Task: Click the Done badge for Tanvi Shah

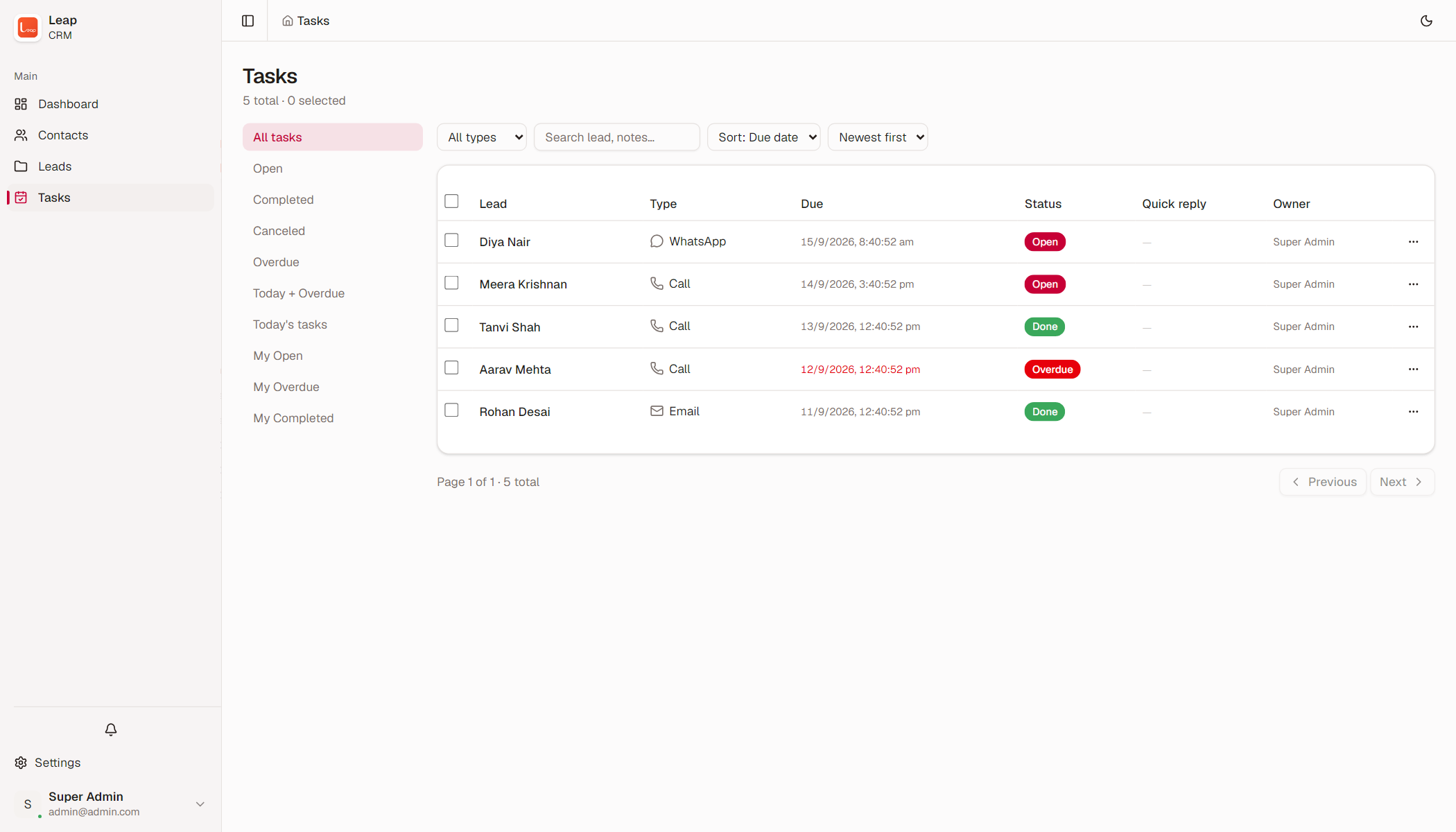Action: pyautogui.click(x=1044, y=327)
